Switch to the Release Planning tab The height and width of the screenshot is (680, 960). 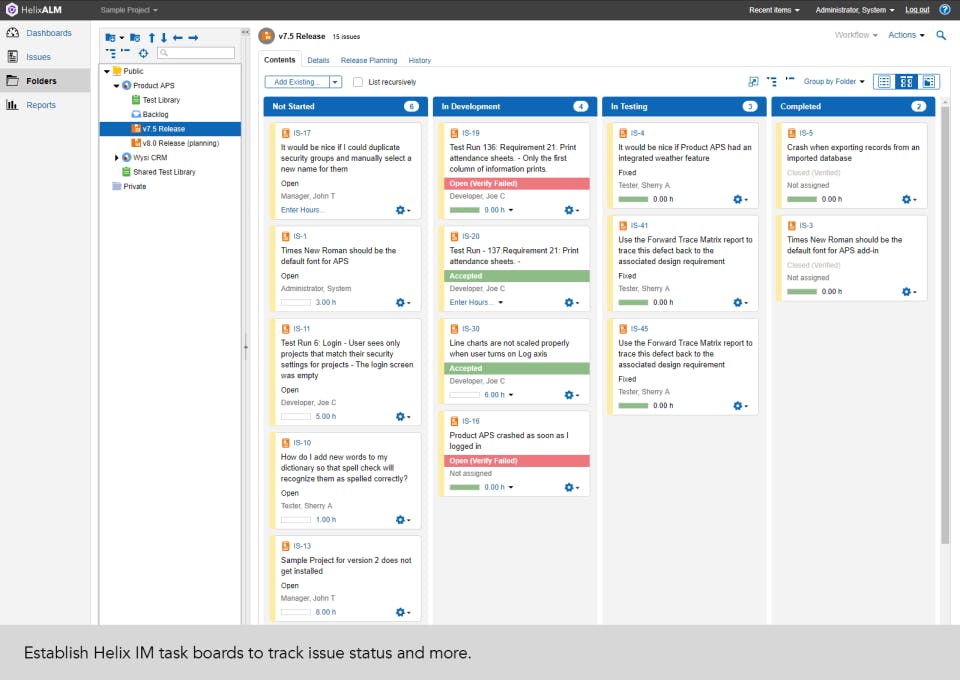pyautogui.click(x=369, y=61)
